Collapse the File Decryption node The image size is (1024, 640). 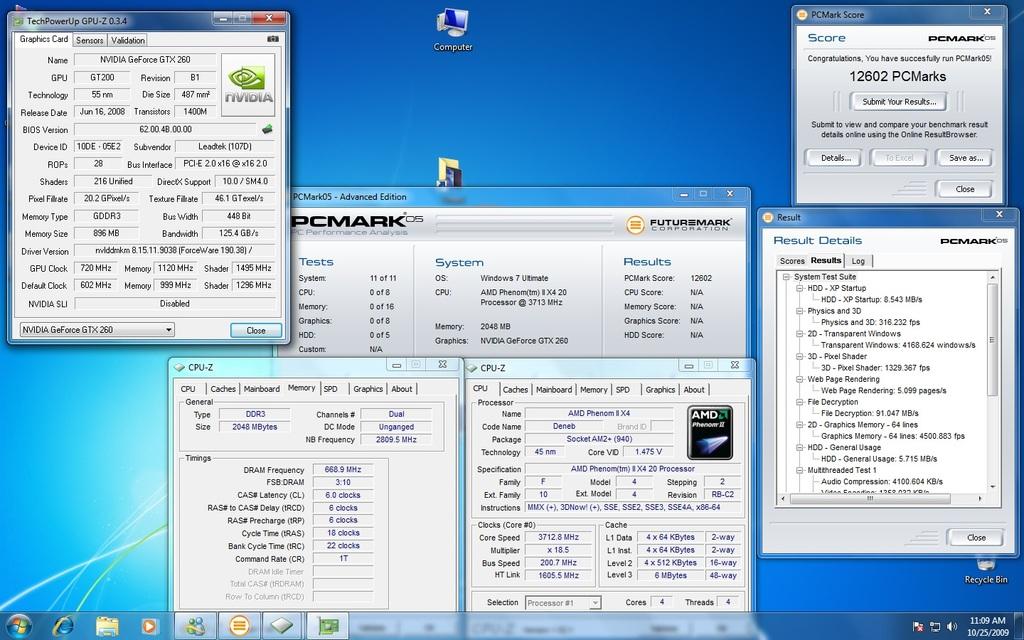point(799,402)
